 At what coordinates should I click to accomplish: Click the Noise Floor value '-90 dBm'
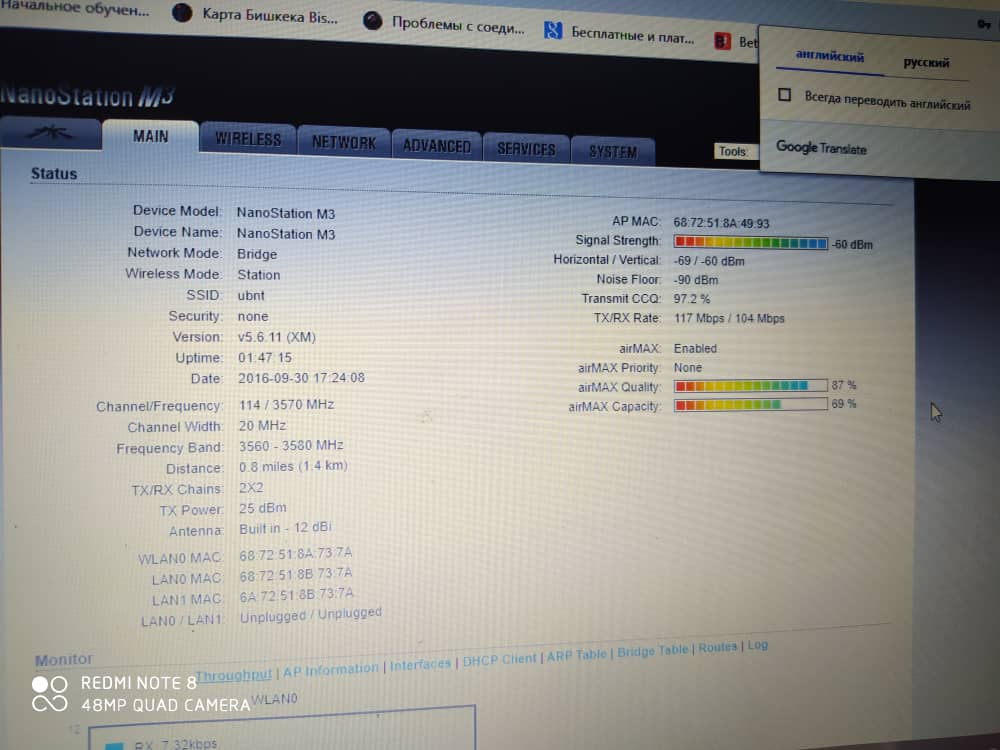[696, 280]
